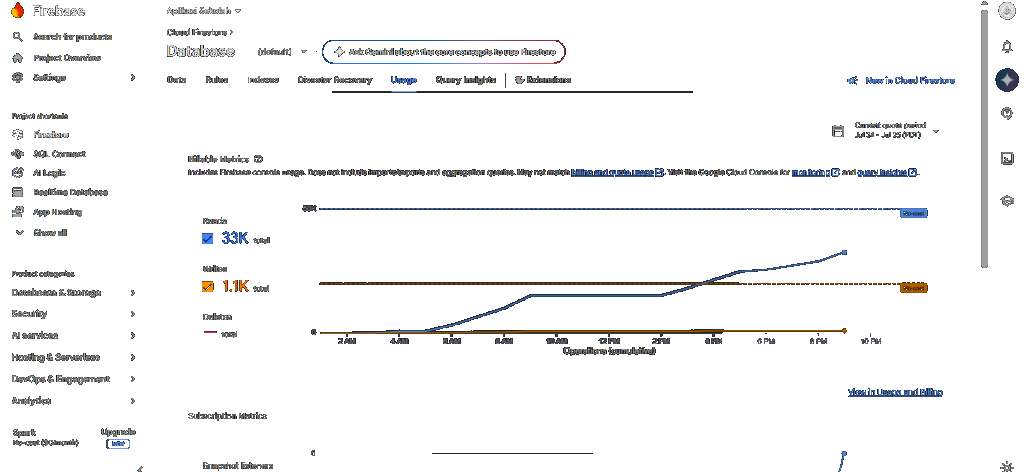The height and width of the screenshot is (472, 1024).
Task: Open the AI Logic shortcut icon
Action: point(18,173)
